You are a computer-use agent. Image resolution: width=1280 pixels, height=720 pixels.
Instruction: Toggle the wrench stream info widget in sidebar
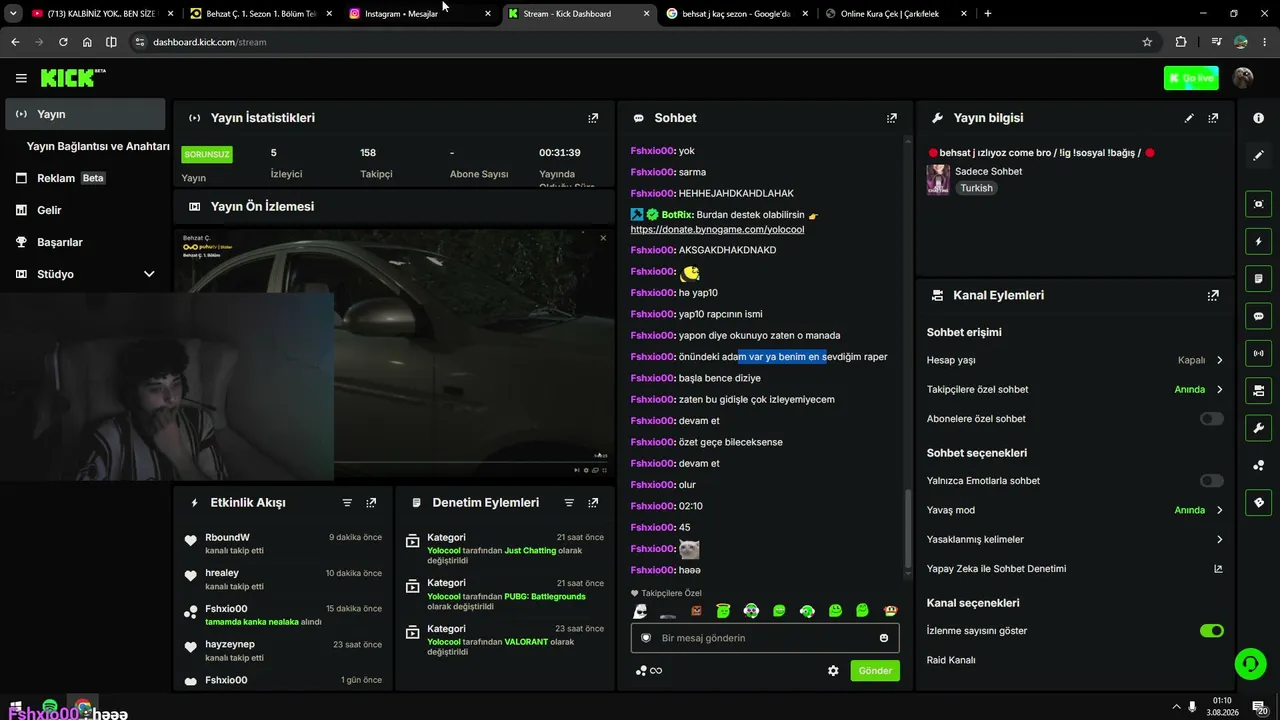1258,428
